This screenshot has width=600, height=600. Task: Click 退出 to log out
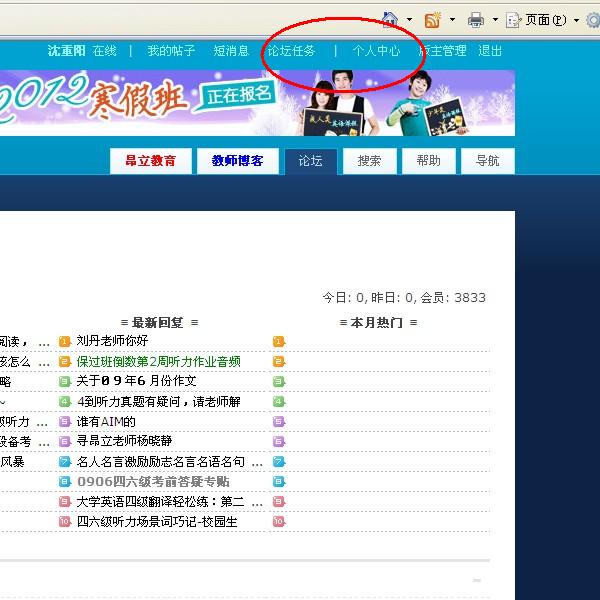point(490,51)
